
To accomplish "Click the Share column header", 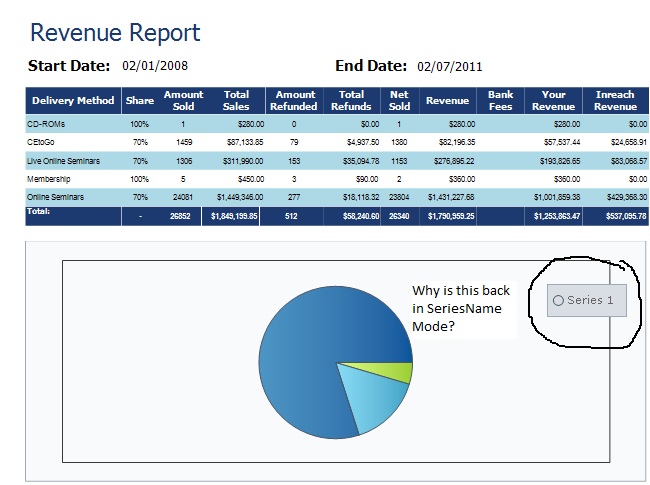I will (x=140, y=100).
